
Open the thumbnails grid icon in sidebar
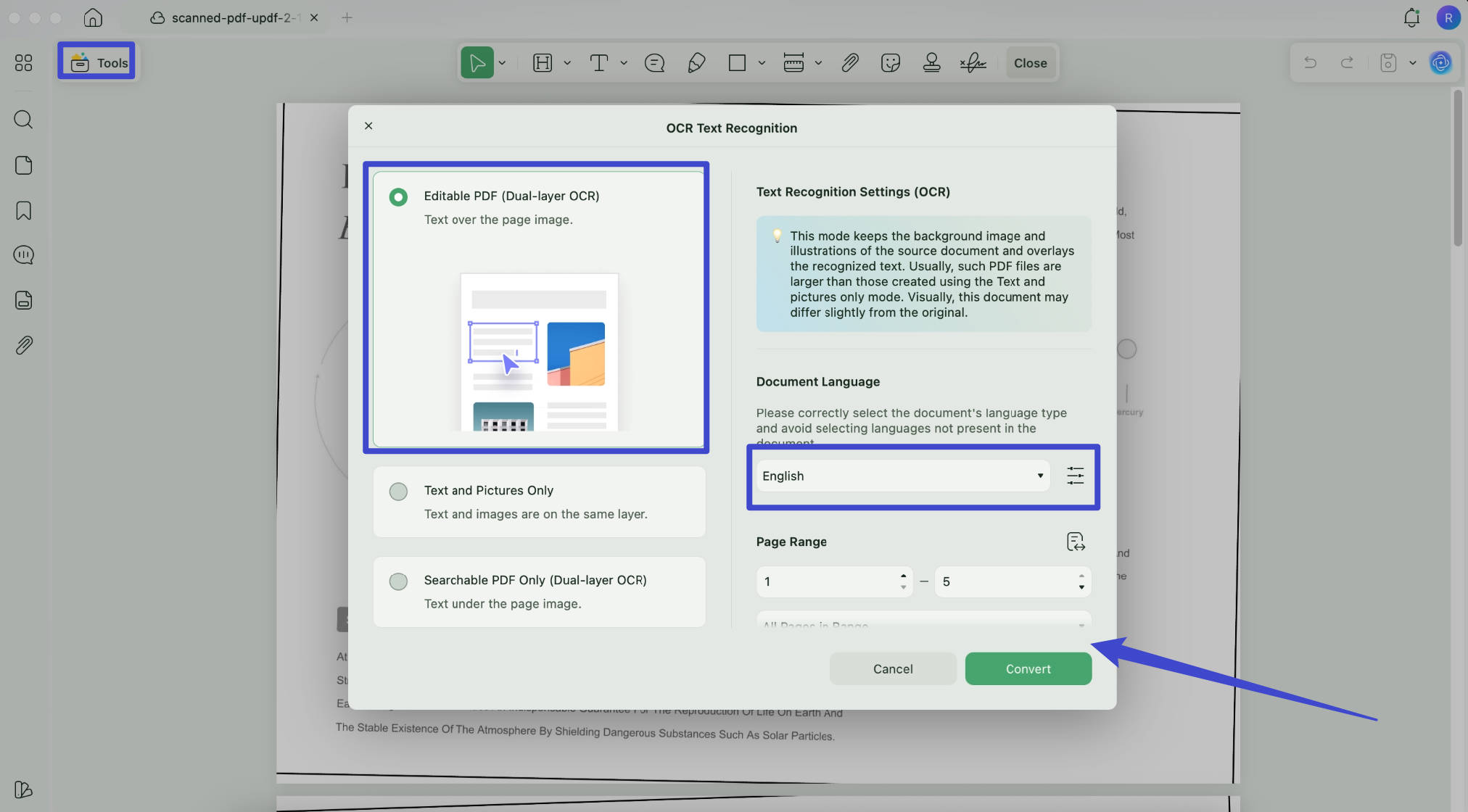click(23, 63)
